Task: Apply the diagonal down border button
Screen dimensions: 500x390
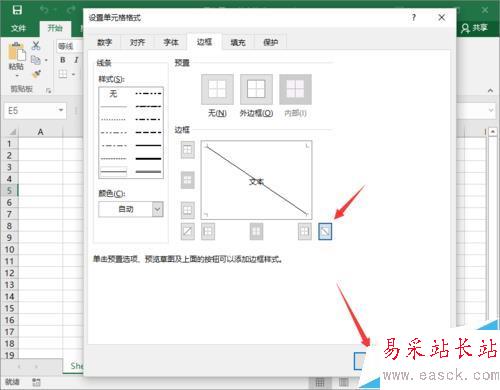Action: 325,231
